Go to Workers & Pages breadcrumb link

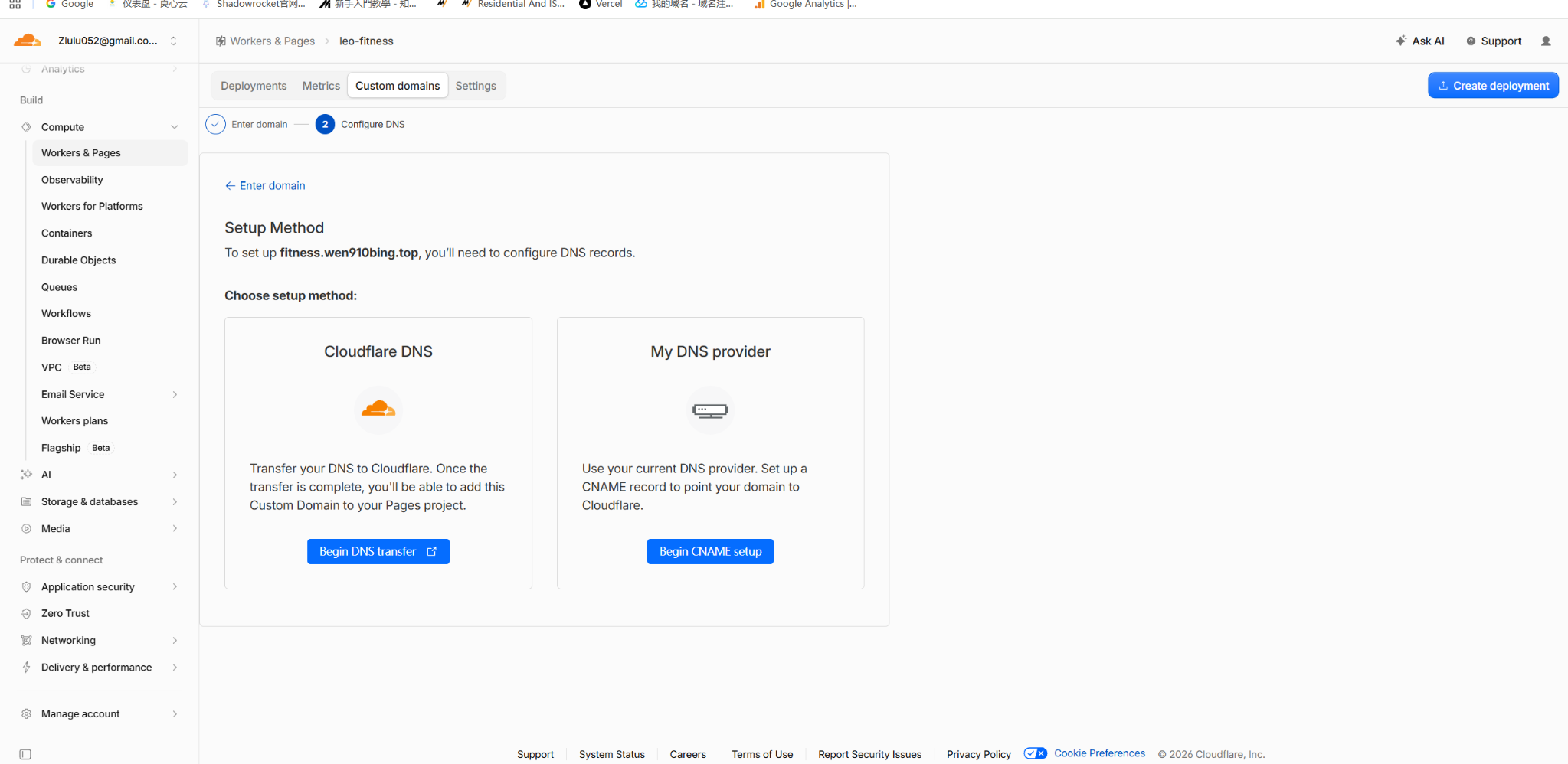pyautogui.click(x=272, y=41)
